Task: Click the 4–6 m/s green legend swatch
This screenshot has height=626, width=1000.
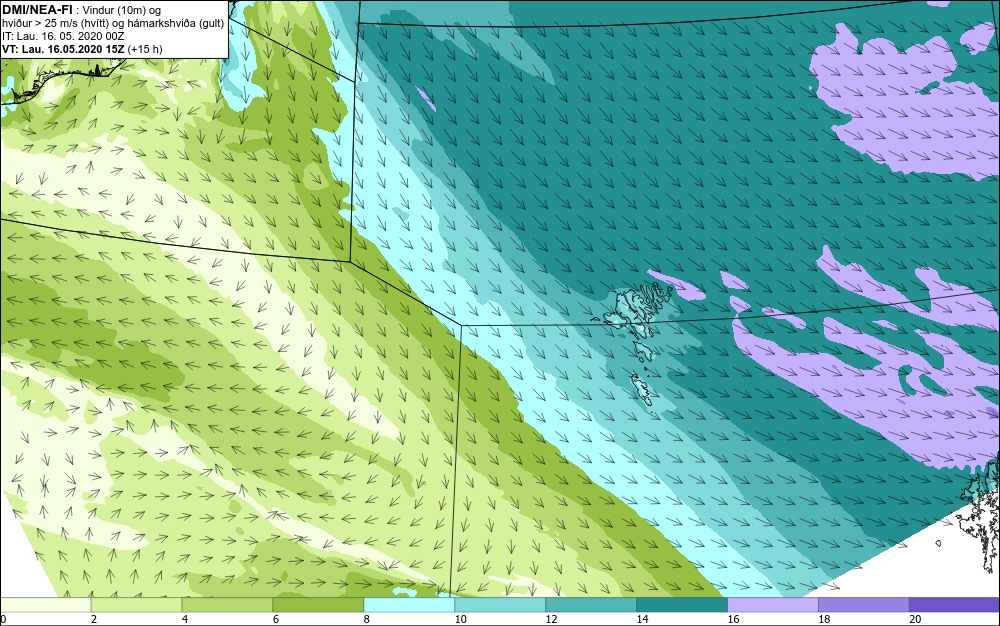Action: click(227, 604)
